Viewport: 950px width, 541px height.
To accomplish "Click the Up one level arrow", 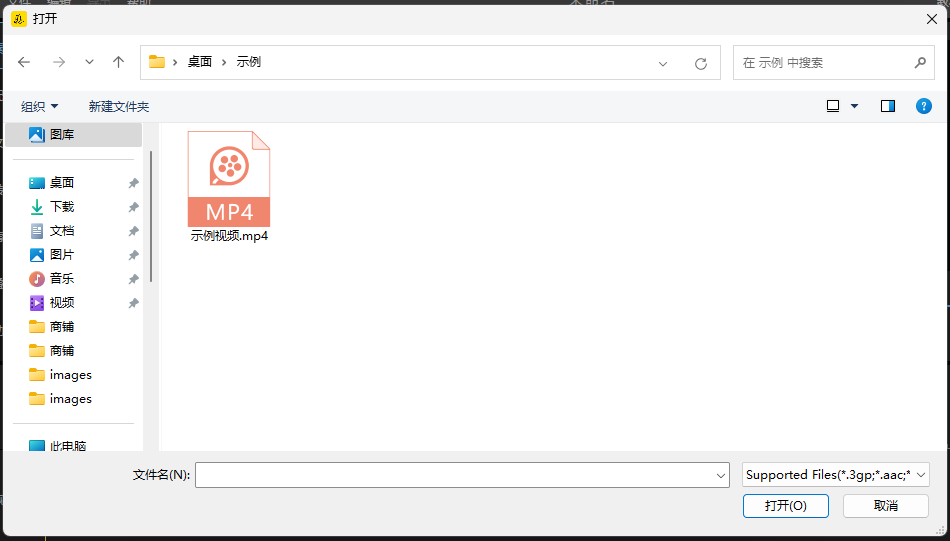I will coord(118,62).
